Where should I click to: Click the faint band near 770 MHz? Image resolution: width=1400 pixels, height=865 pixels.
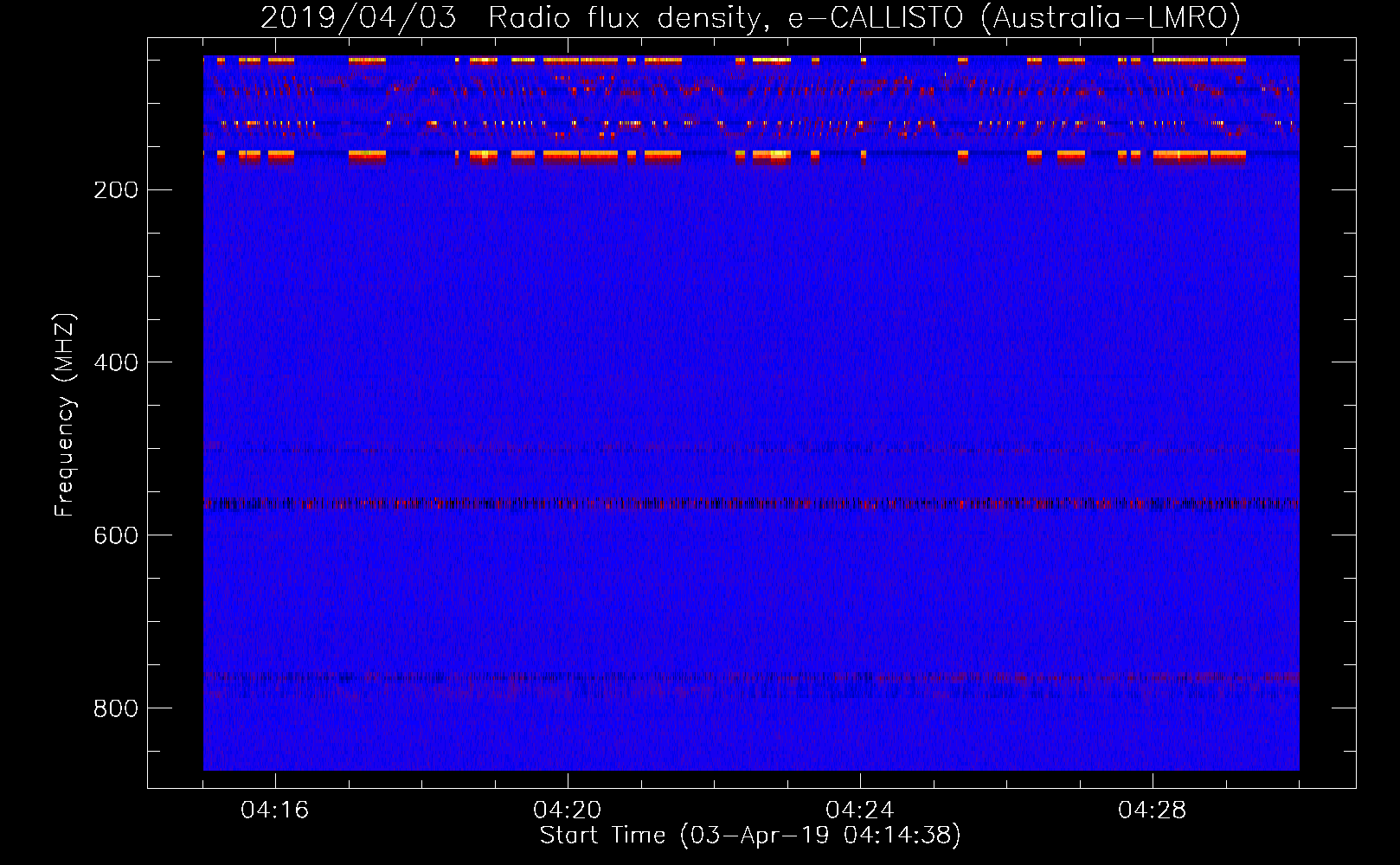(751, 677)
